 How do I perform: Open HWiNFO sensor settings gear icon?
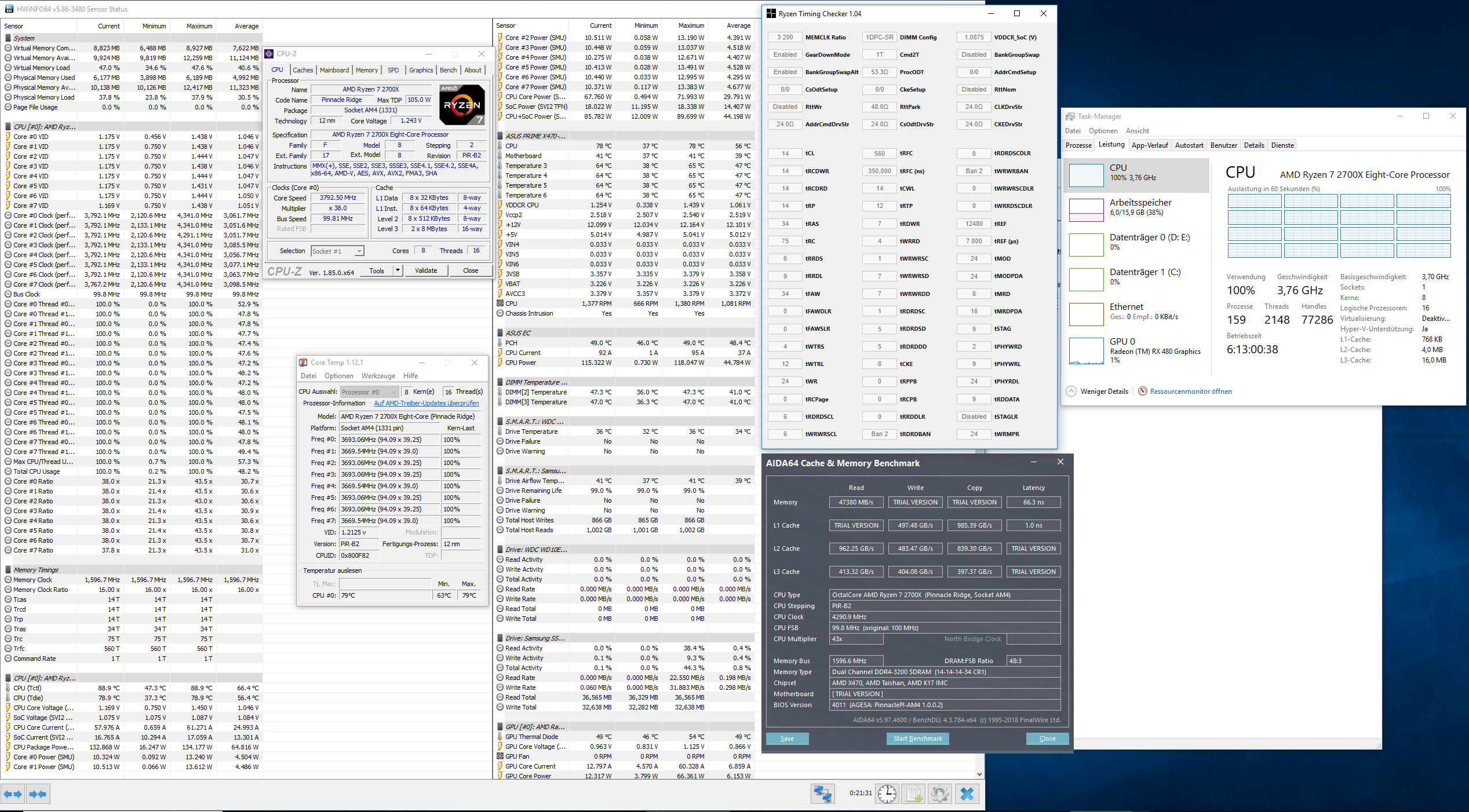pos(940,793)
